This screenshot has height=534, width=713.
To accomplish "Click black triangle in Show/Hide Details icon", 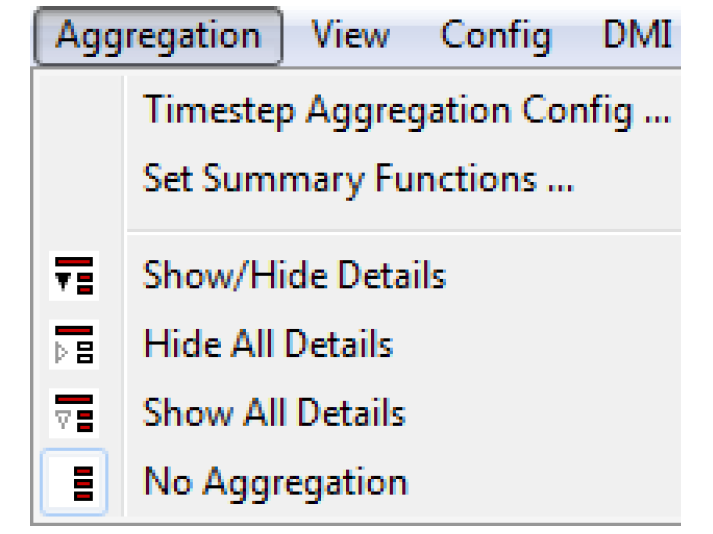I will [x=63, y=282].
